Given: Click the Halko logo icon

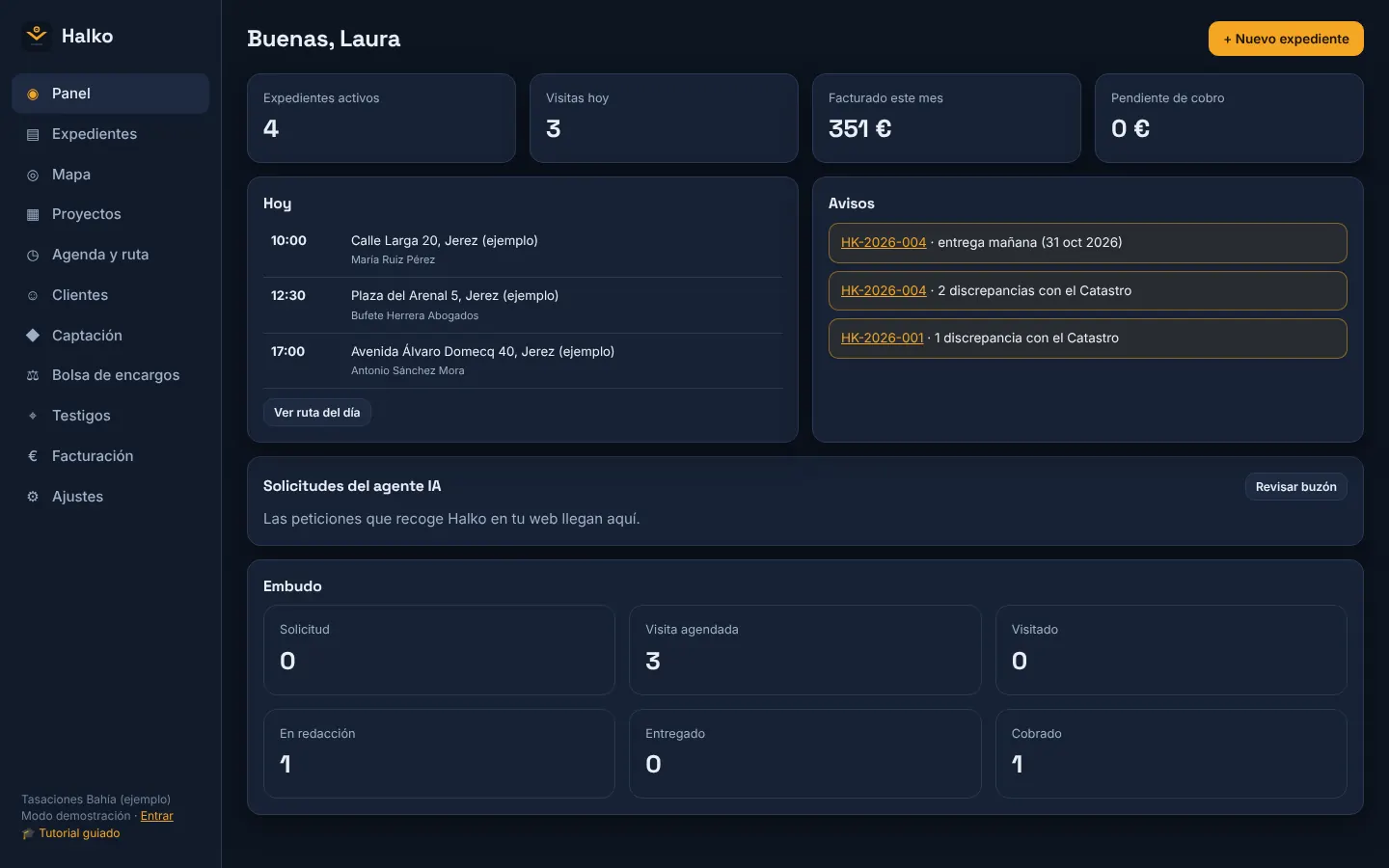Looking at the screenshot, I should (37, 36).
